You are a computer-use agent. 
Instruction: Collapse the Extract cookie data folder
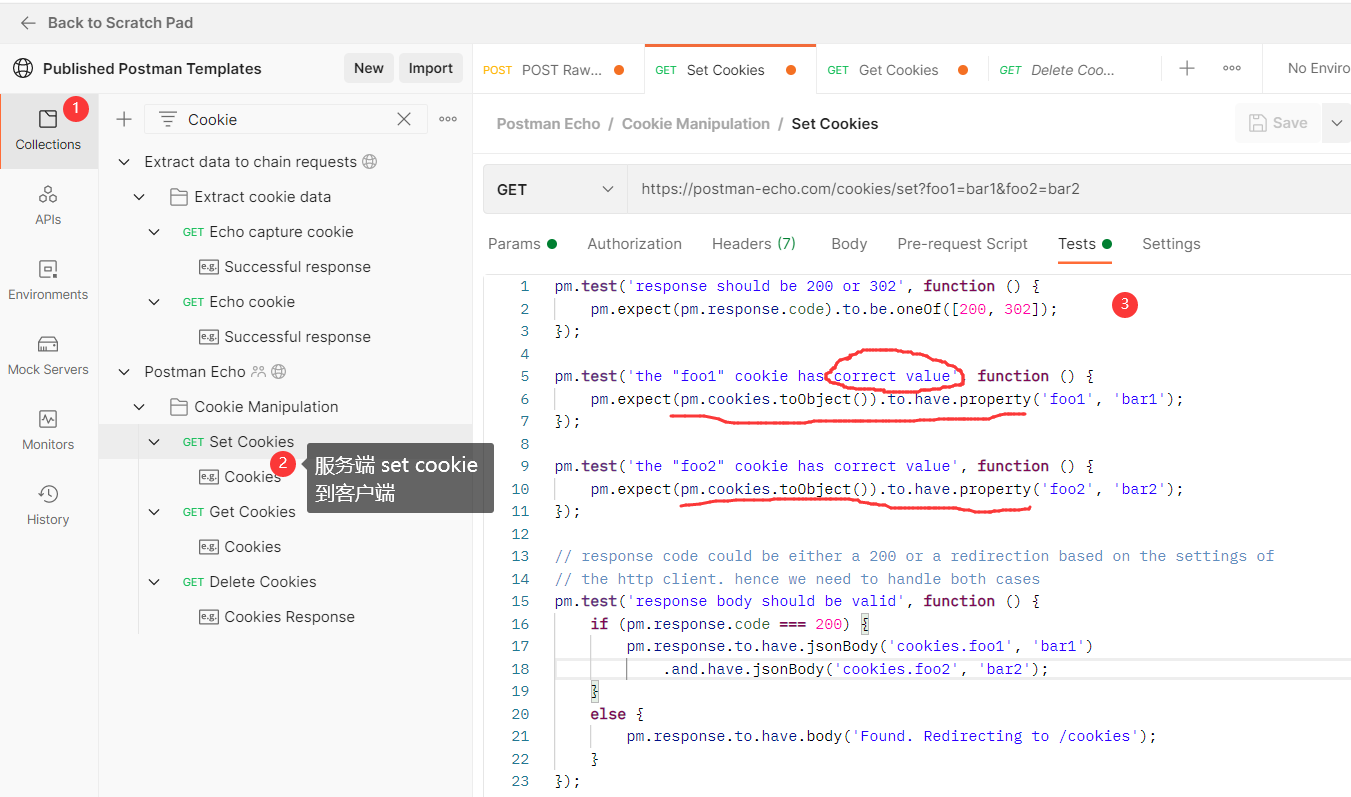[139, 197]
